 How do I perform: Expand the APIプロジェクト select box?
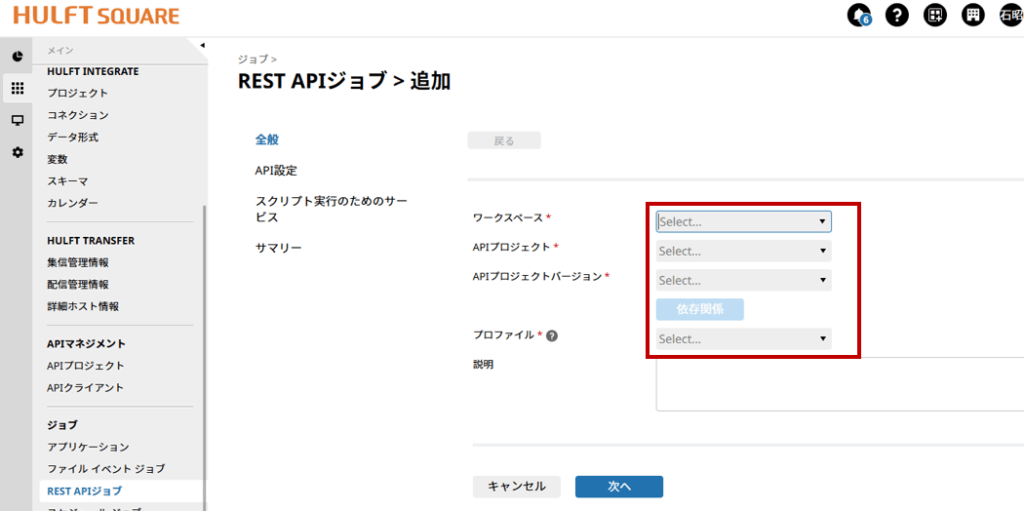coord(743,251)
